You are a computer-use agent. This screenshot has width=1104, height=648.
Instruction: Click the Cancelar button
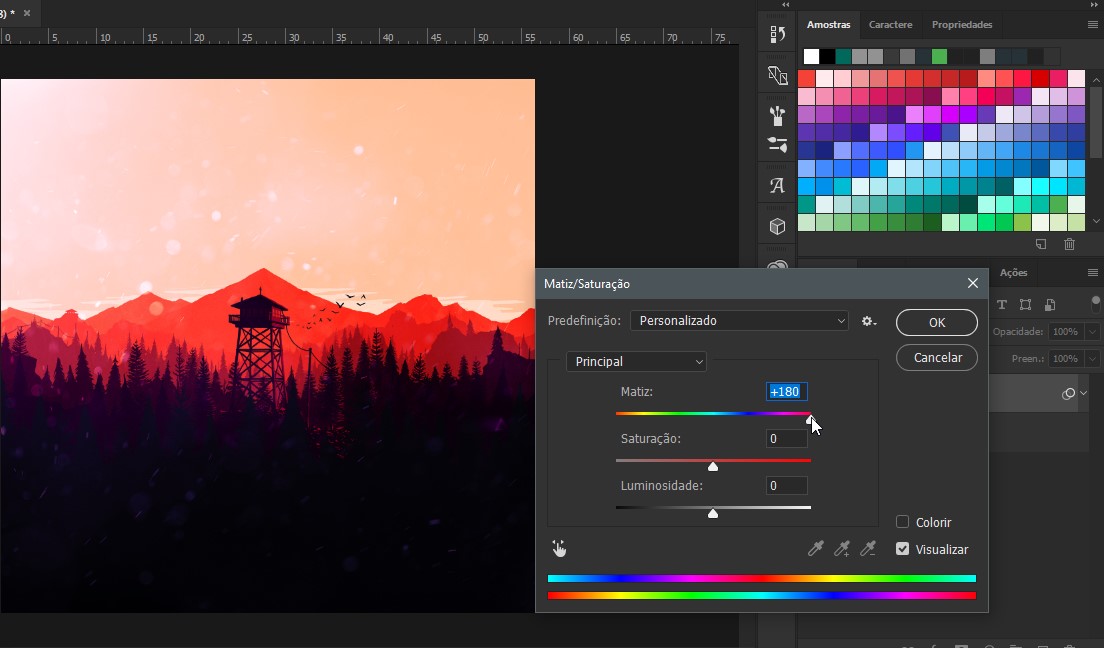pyautogui.click(x=936, y=358)
